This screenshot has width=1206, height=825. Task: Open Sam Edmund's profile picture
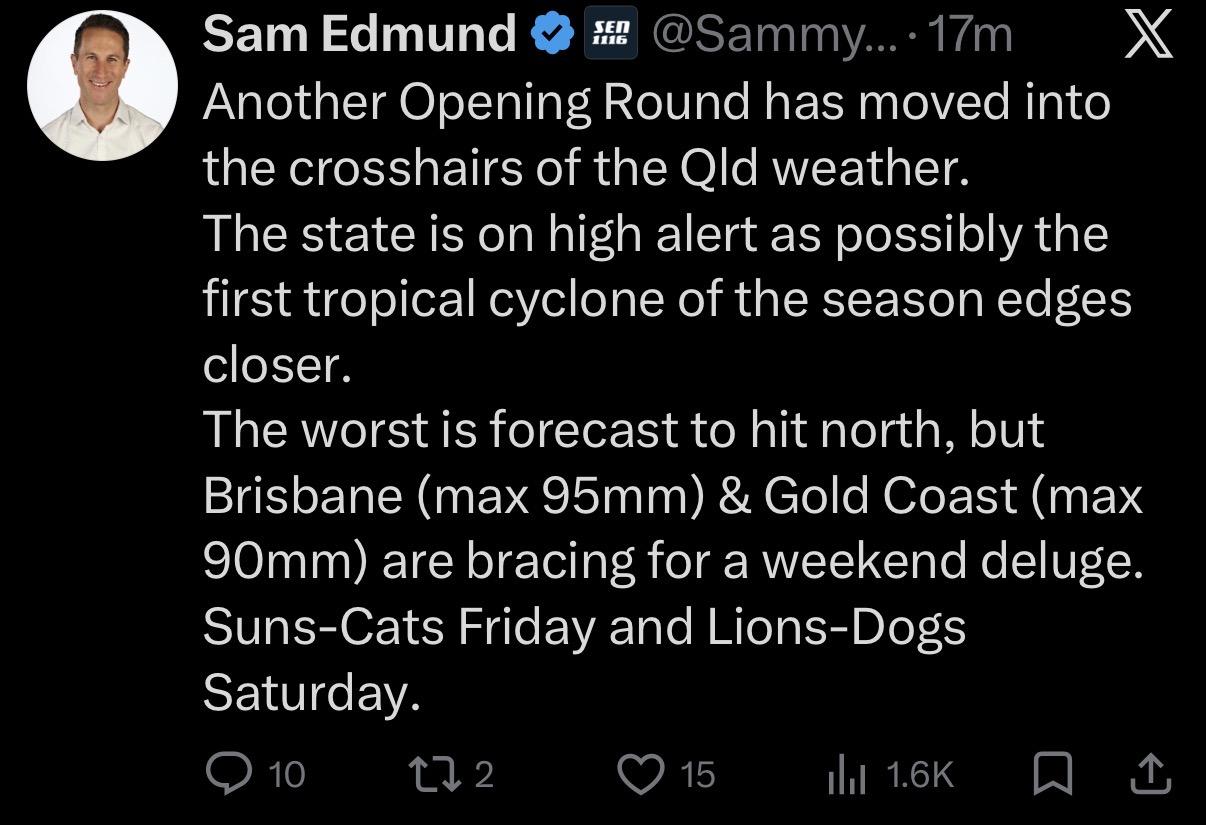coord(102,86)
